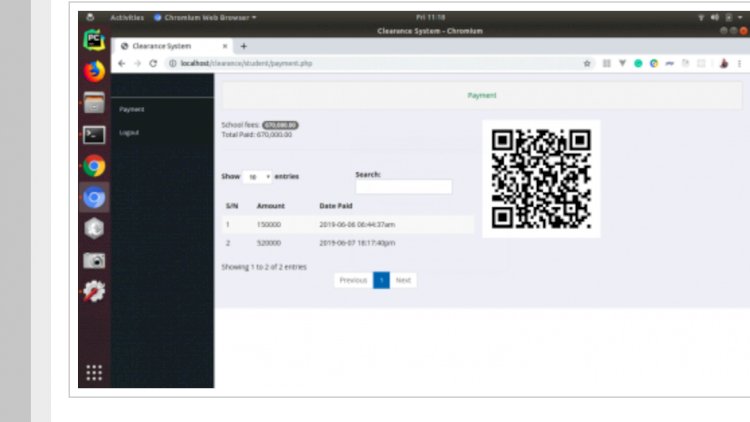This screenshot has width=750, height=422.
Task: Bookmark this page with the star
Action: pos(587,63)
